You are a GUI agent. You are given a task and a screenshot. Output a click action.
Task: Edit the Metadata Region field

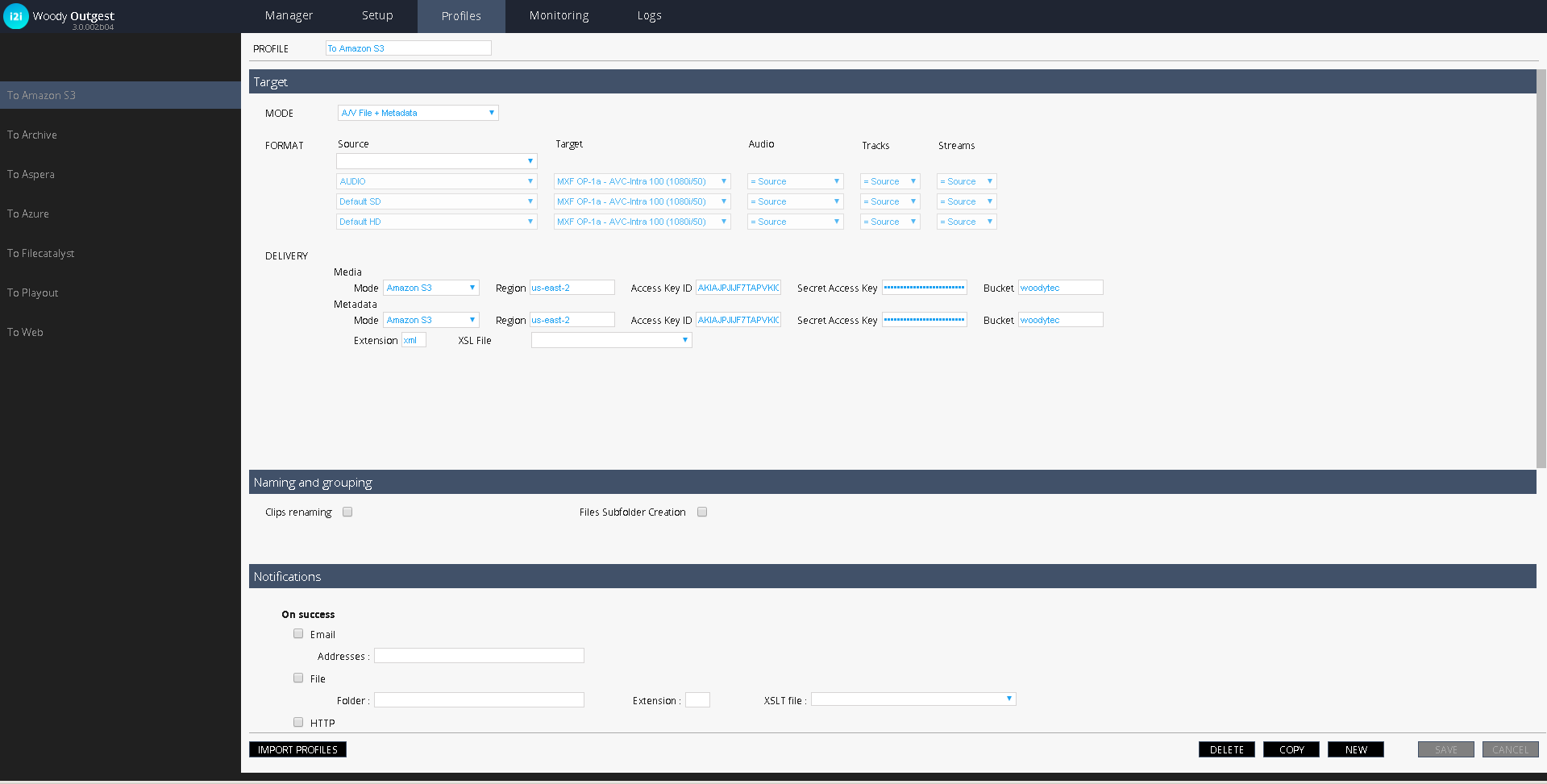(572, 320)
